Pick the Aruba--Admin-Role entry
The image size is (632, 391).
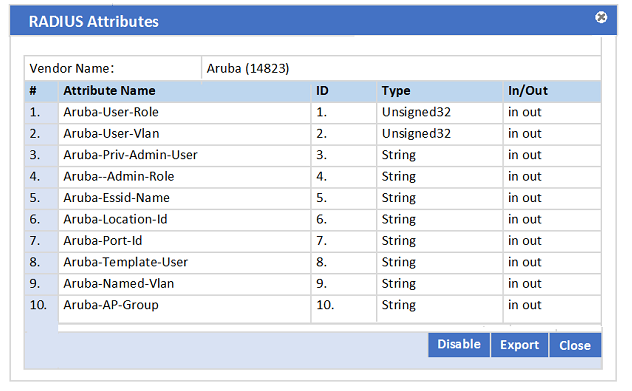(x=313, y=177)
